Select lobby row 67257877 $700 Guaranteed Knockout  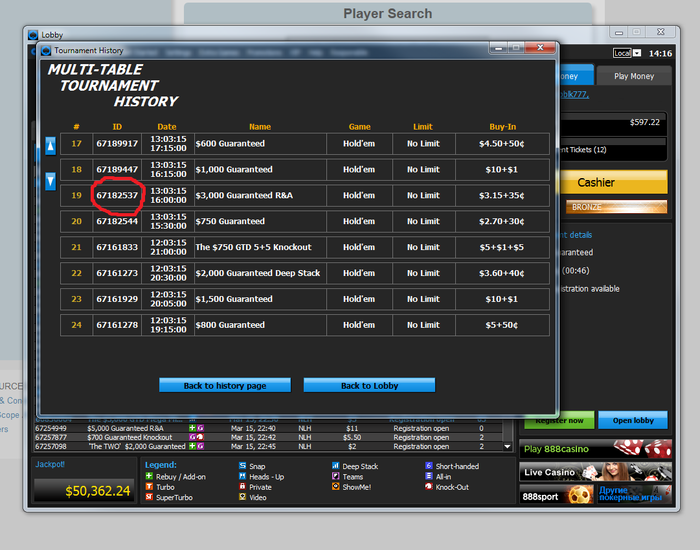pyautogui.click(x=268, y=437)
